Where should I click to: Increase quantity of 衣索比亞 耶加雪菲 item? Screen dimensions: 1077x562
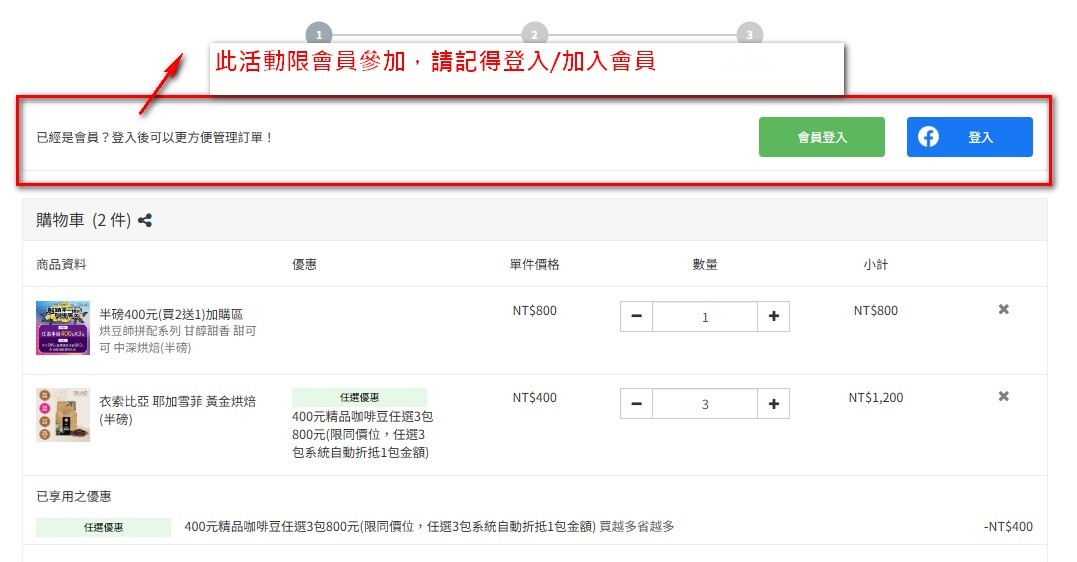click(773, 404)
